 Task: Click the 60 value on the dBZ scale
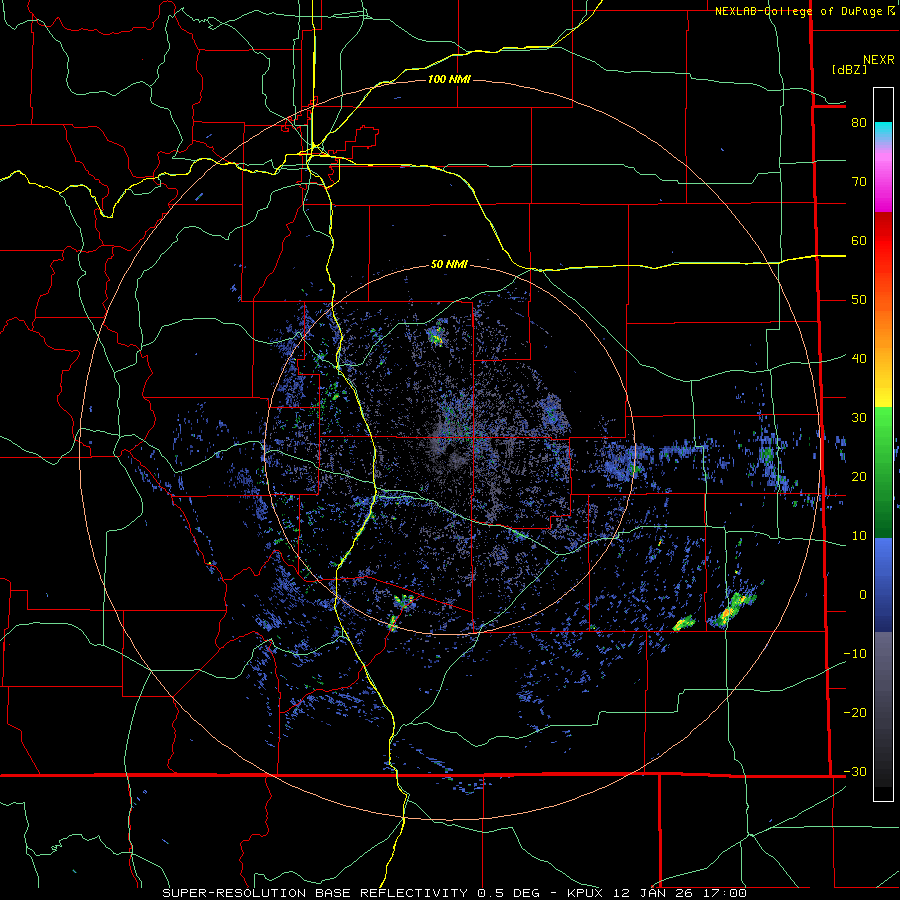[859, 240]
